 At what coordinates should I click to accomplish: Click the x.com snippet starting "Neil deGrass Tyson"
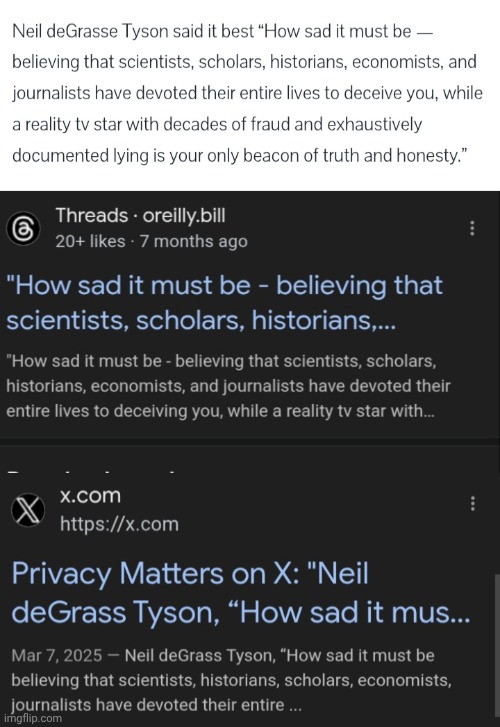point(231,680)
